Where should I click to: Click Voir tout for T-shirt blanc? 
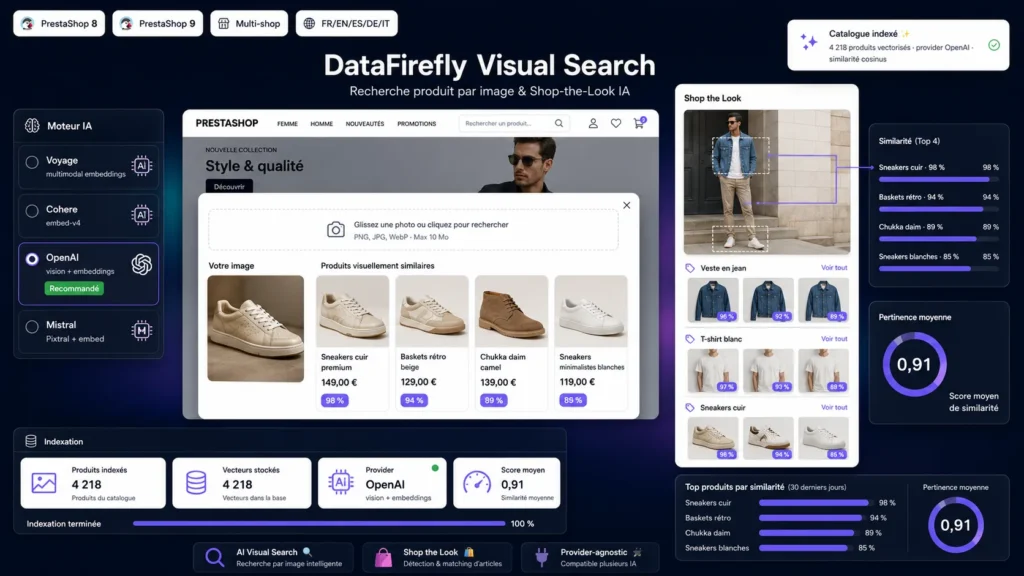(834, 339)
